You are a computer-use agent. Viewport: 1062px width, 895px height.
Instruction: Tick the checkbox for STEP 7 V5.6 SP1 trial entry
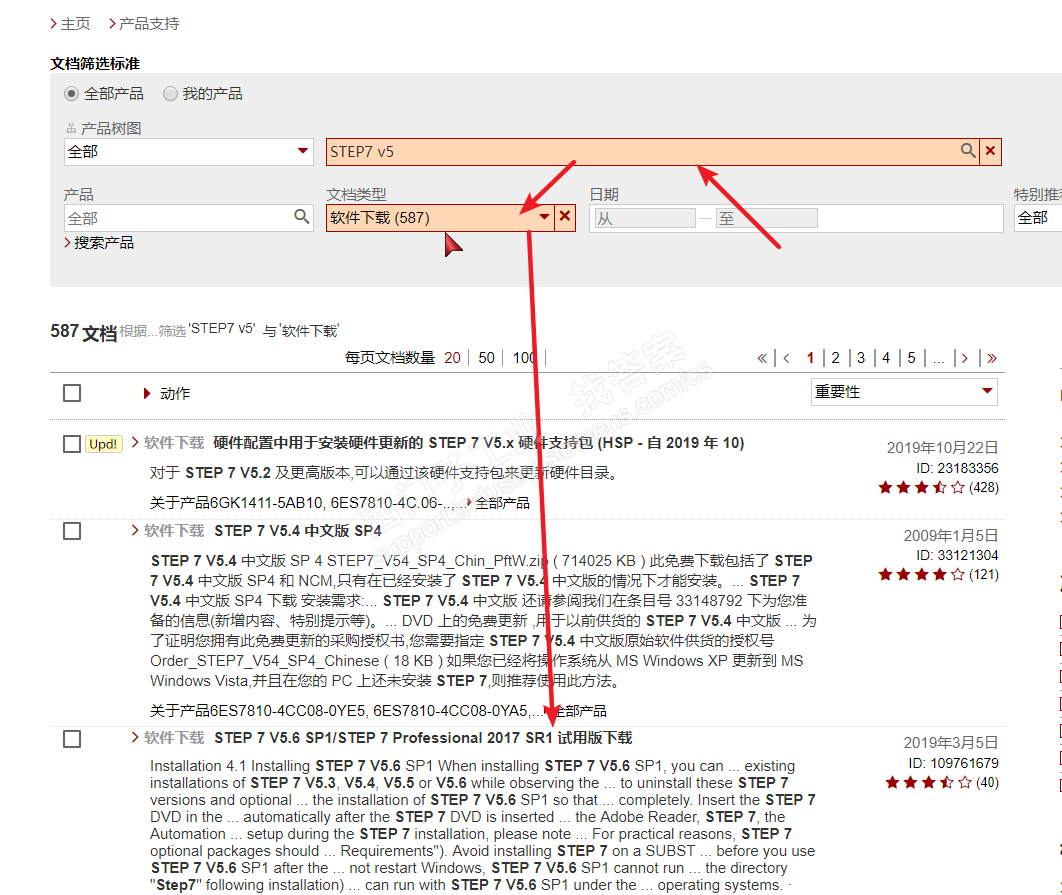(72, 738)
